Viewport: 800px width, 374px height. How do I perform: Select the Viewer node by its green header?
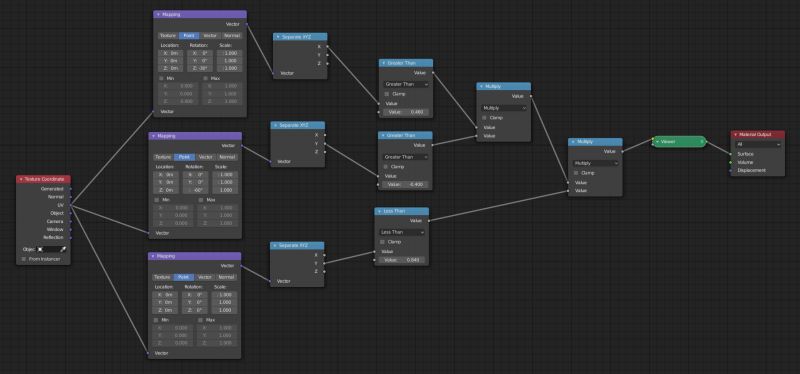[x=679, y=142]
